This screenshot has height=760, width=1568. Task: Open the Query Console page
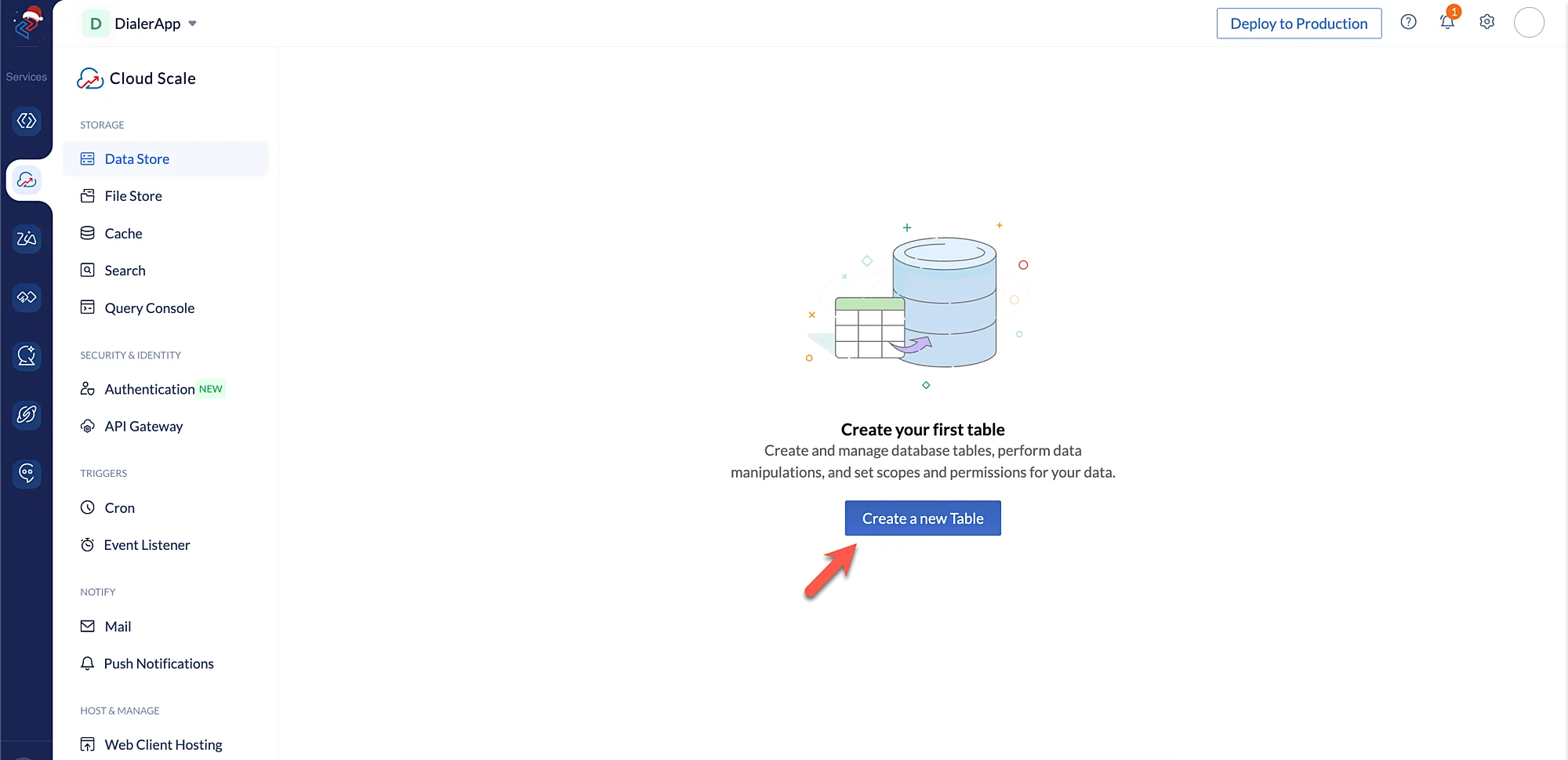[149, 308]
